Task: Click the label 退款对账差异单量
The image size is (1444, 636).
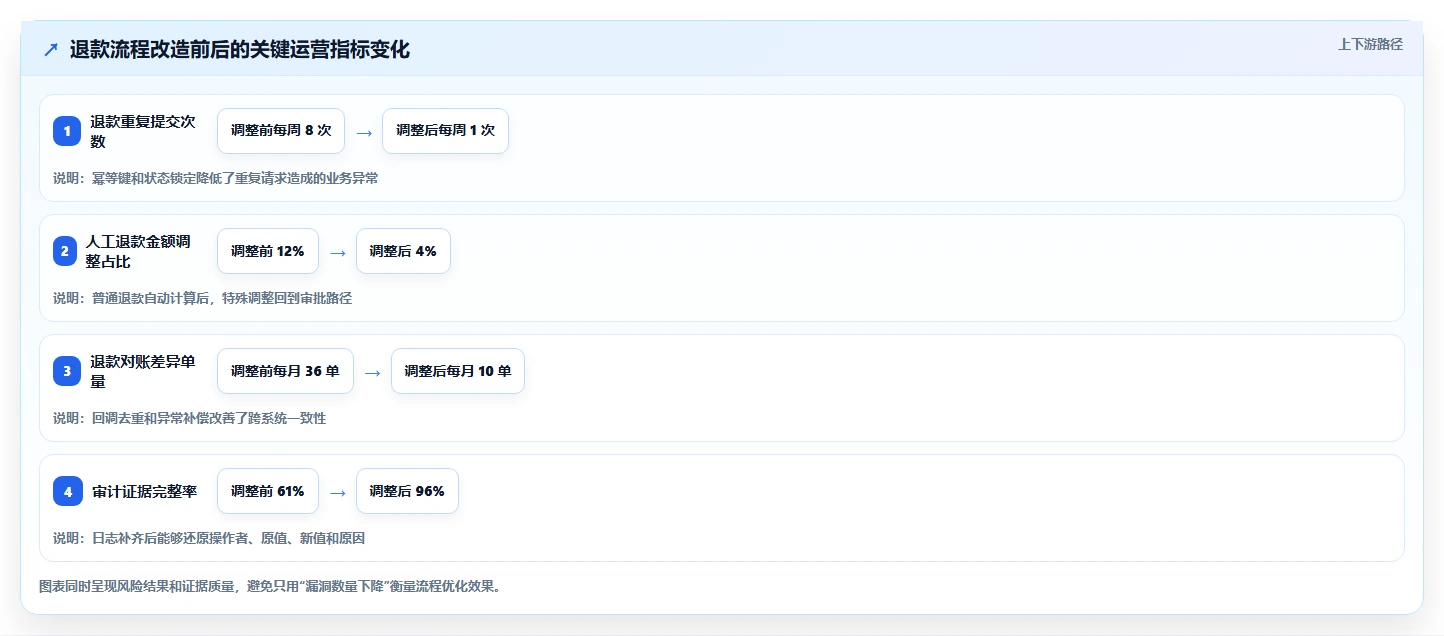Action: [143, 371]
